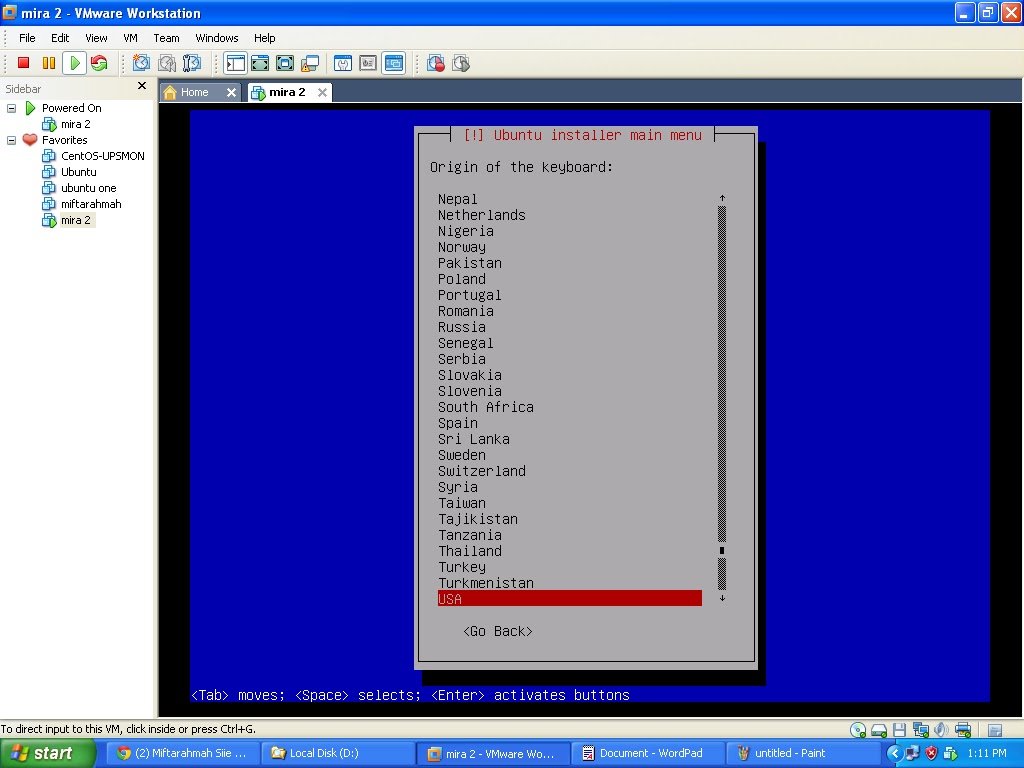Viewport: 1024px width, 768px height.
Task: Toggle the sidebar view icon
Action: point(235,63)
